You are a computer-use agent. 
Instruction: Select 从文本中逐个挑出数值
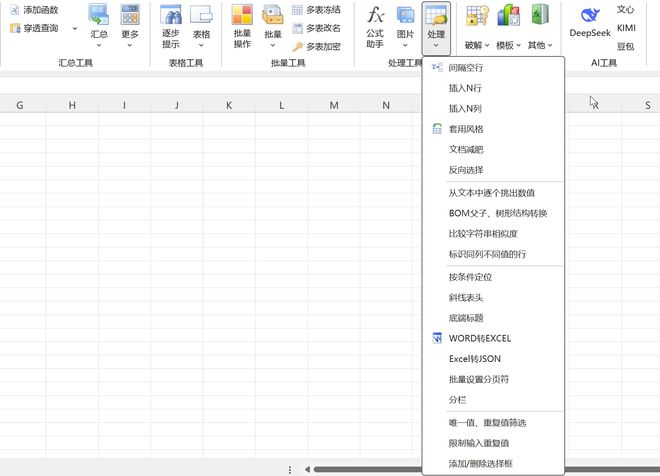point(493,193)
